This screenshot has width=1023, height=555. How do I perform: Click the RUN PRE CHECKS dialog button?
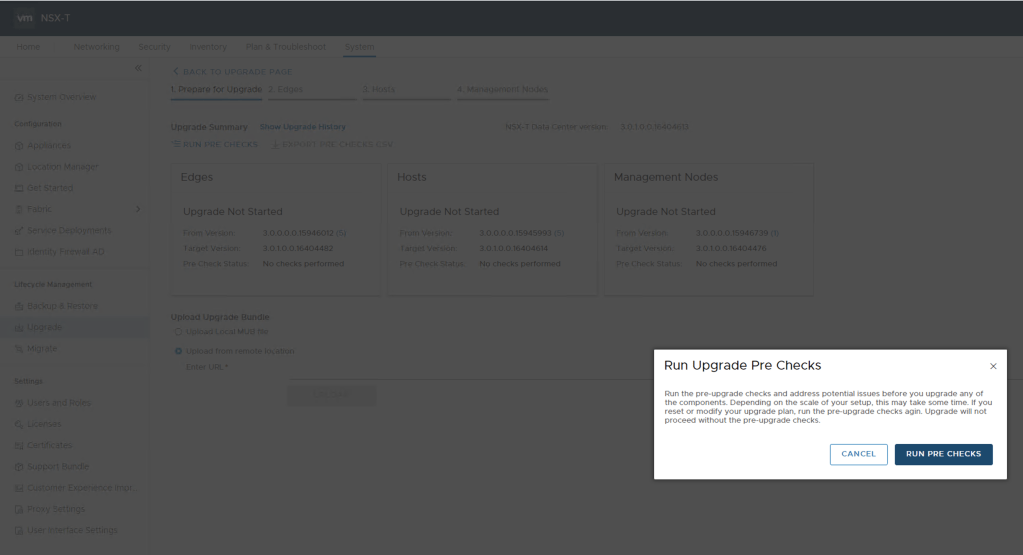943,454
